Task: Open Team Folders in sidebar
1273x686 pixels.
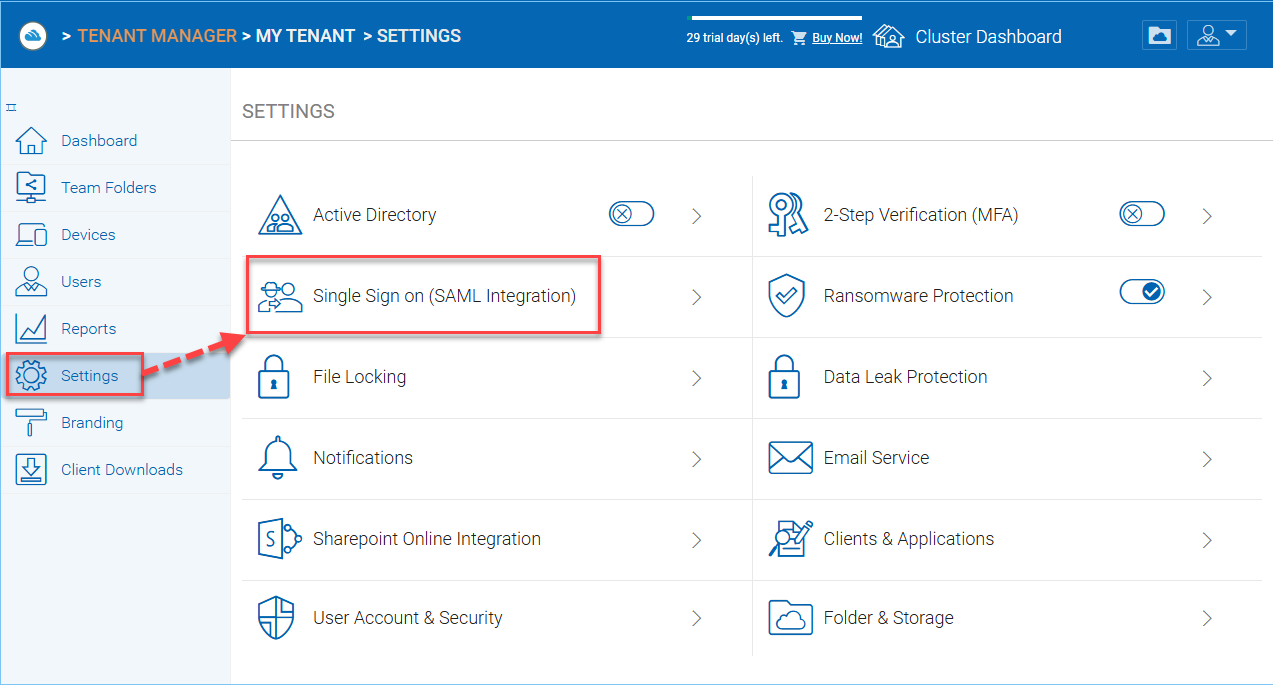Action: (x=109, y=188)
